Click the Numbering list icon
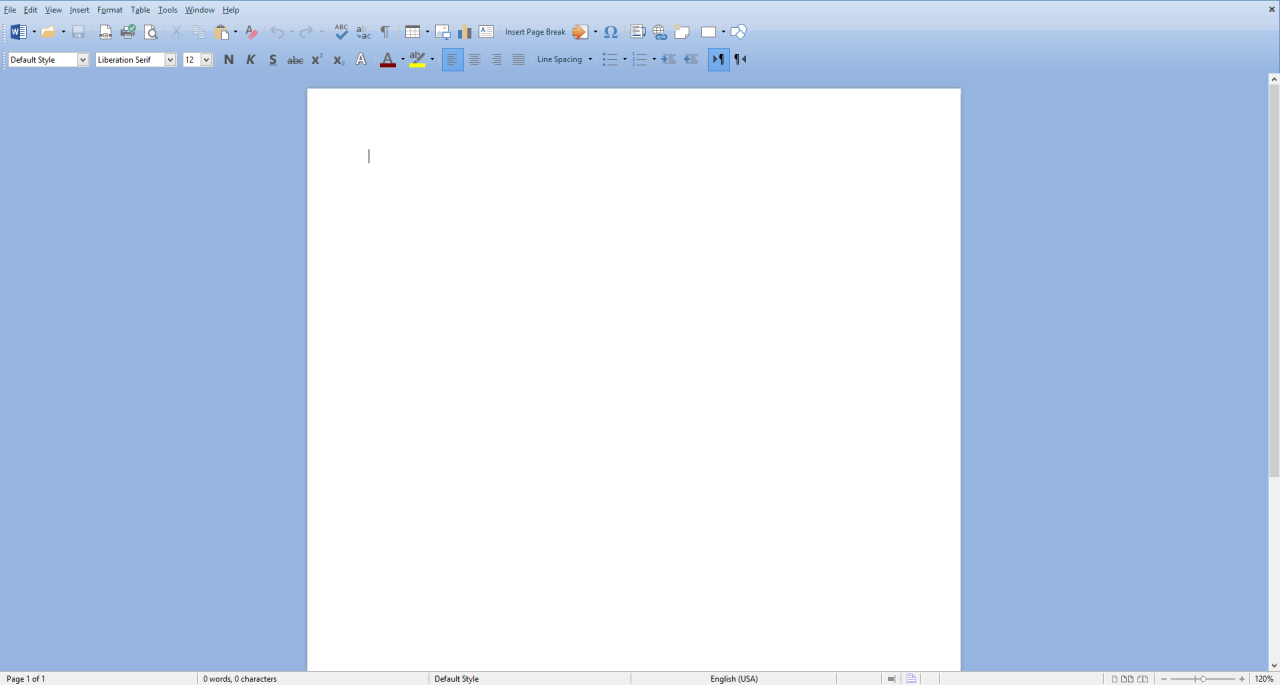Image resolution: width=1280 pixels, height=685 pixels. coord(640,60)
